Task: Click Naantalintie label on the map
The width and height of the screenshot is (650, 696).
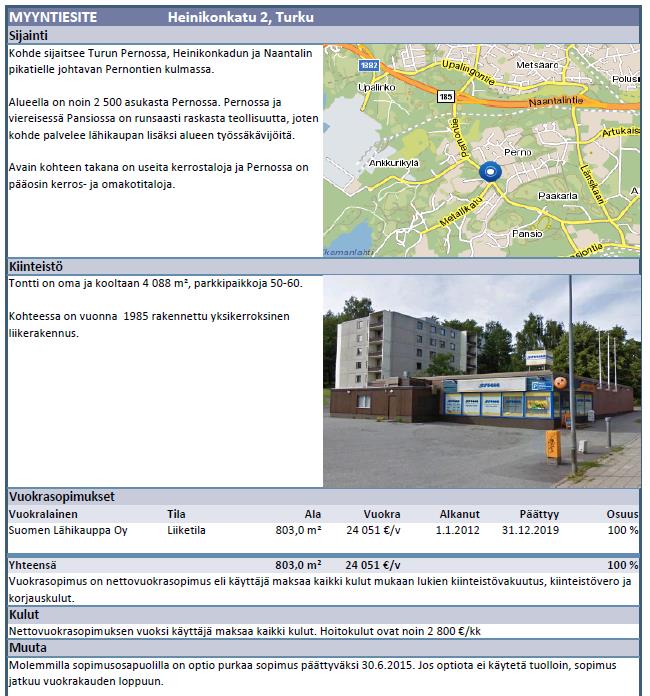Action: click(555, 102)
